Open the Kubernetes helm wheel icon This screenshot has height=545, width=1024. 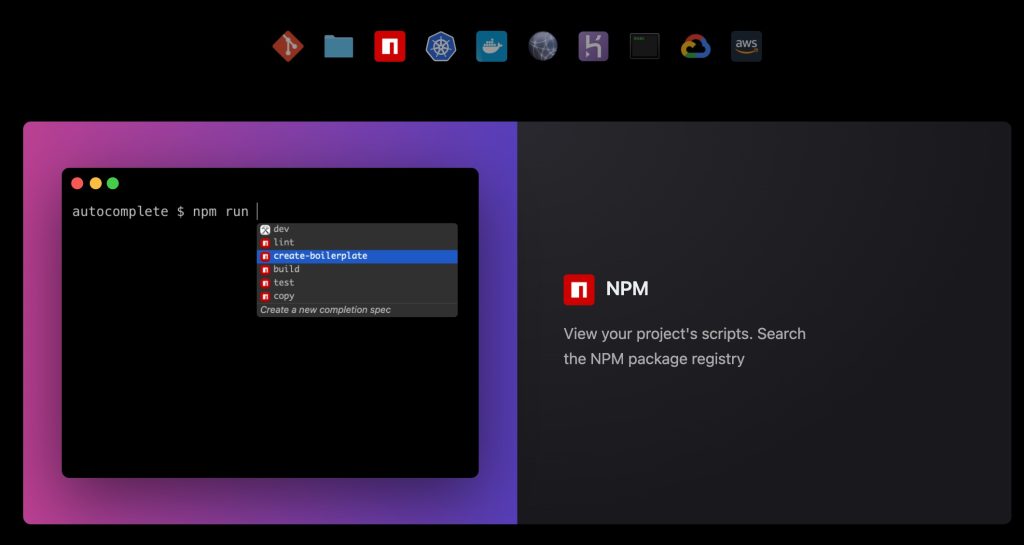(441, 46)
